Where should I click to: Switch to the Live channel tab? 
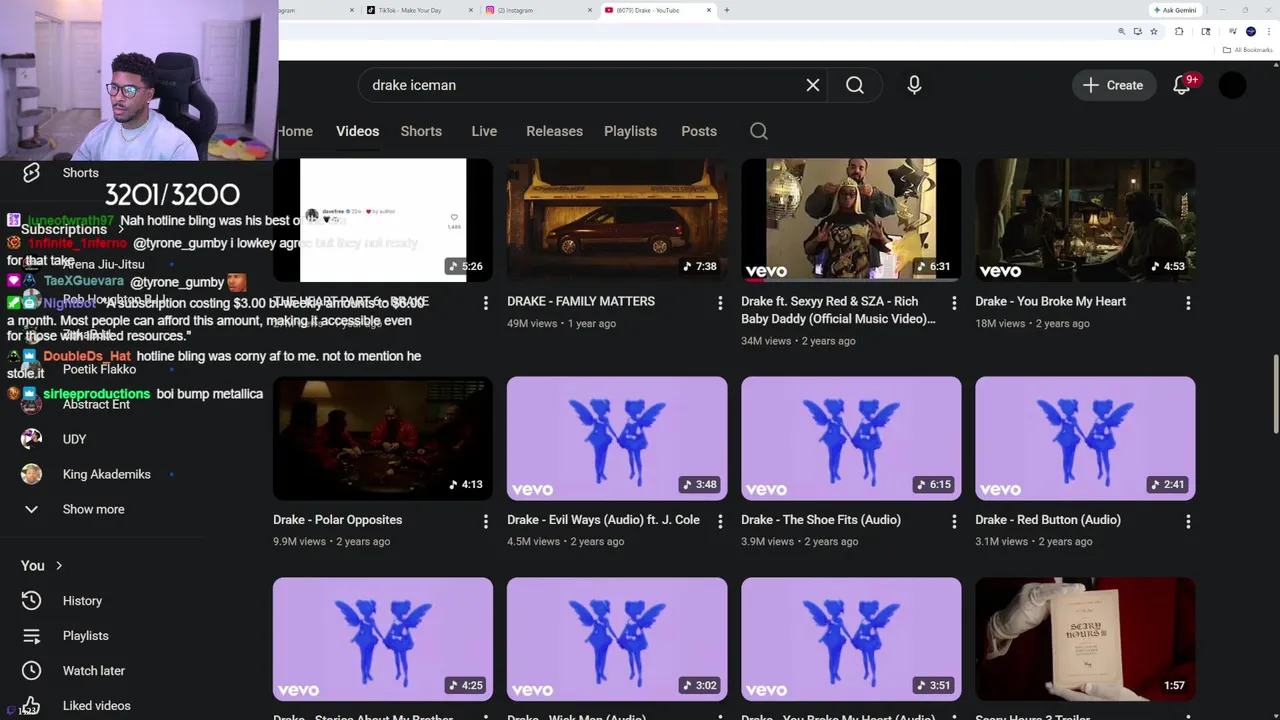[x=484, y=131]
